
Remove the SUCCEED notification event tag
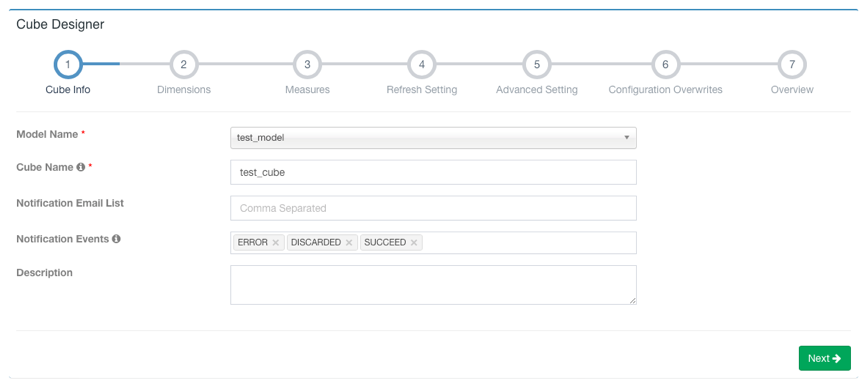pyautogui.click(x=414, y=243)
